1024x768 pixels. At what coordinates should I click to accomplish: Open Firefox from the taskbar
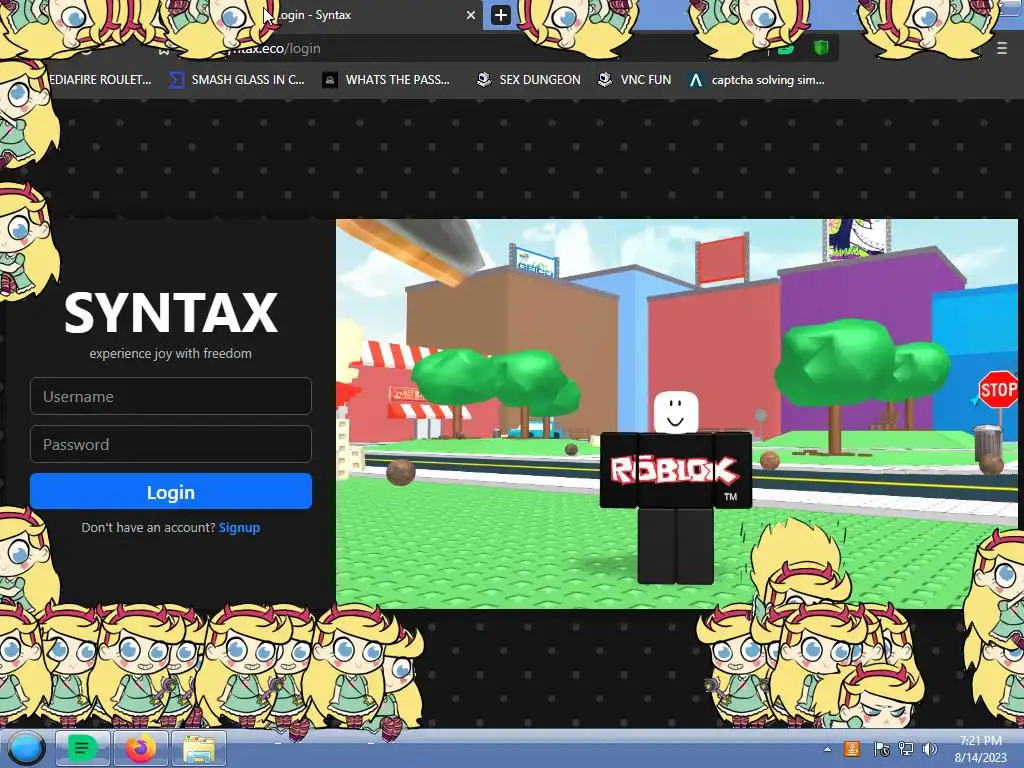(140, 748)
